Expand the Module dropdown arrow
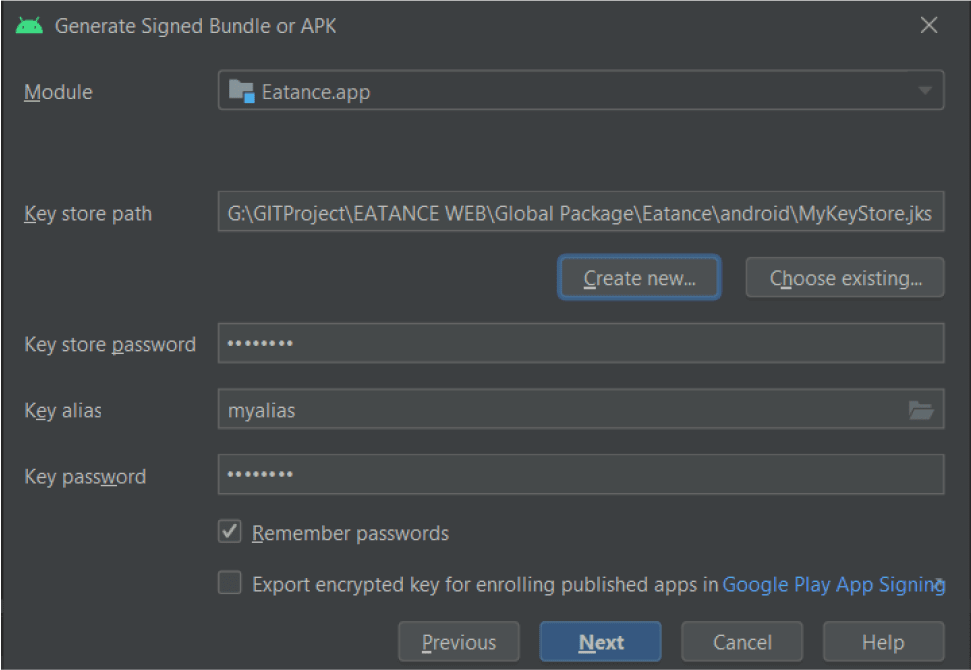The width and height of the screenshot is (971, 670). (924, 92)
